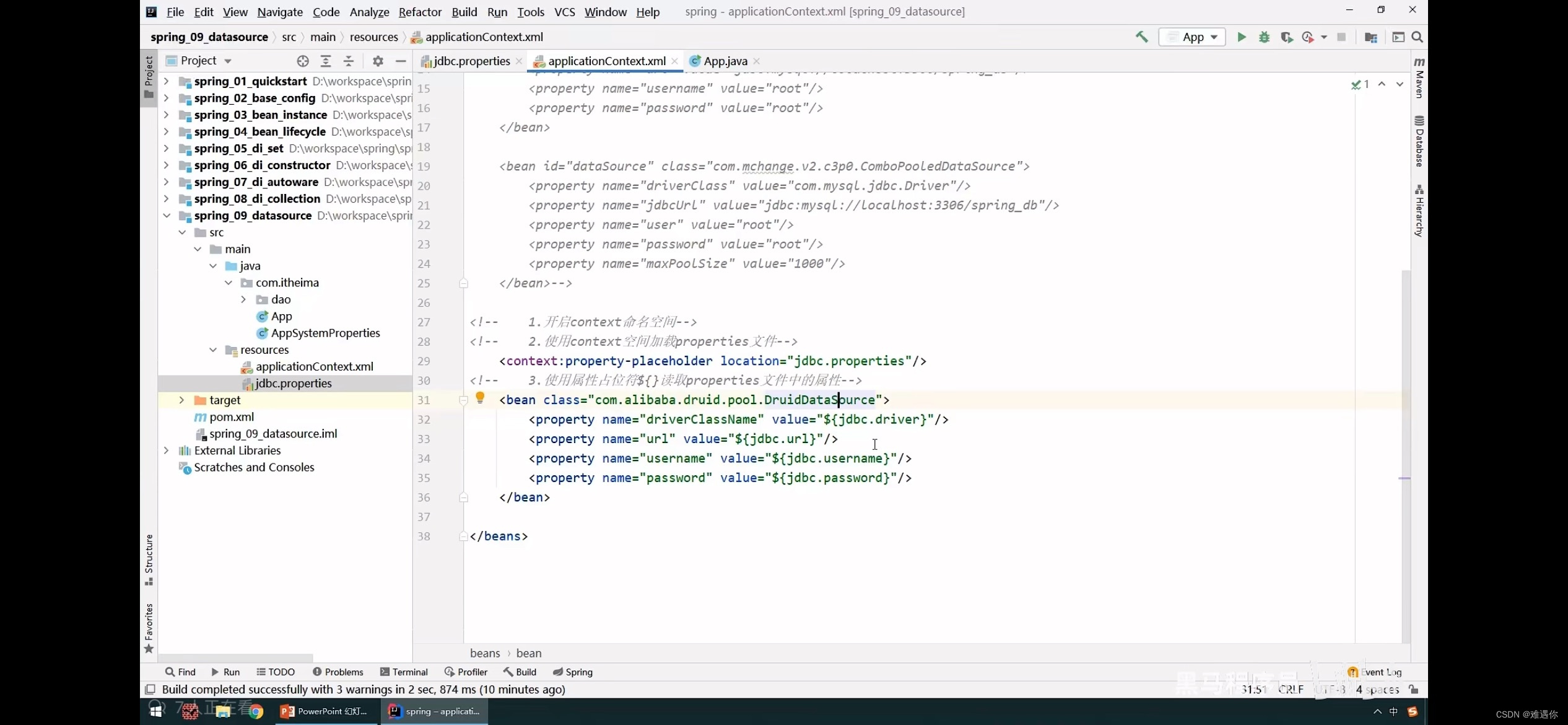Click the Search Everywhere magnifier icon
This screenshot has width=1568, height=725.
click(x=1417, y=37)
